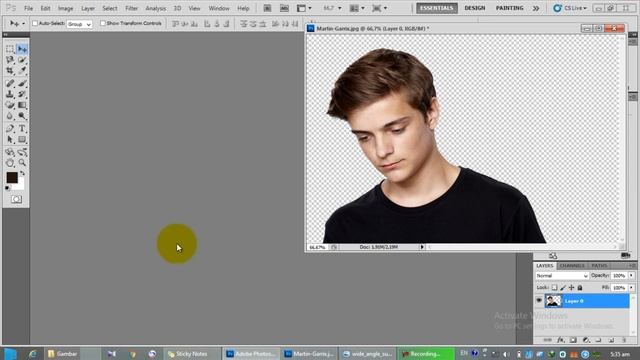
Task: Toggle lock all for layer
Action: (580, 288)
